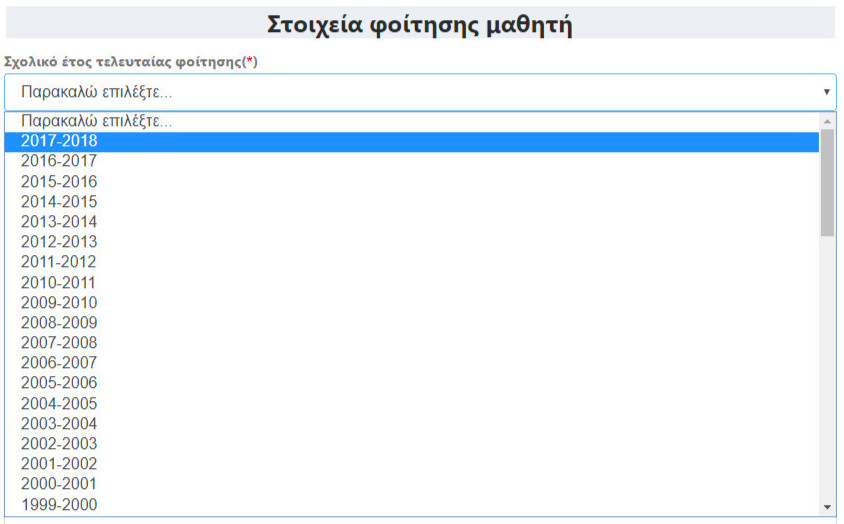Click the scrollbar up arrow in list
This screenshot has width=844, height=524.
(827, 121)
